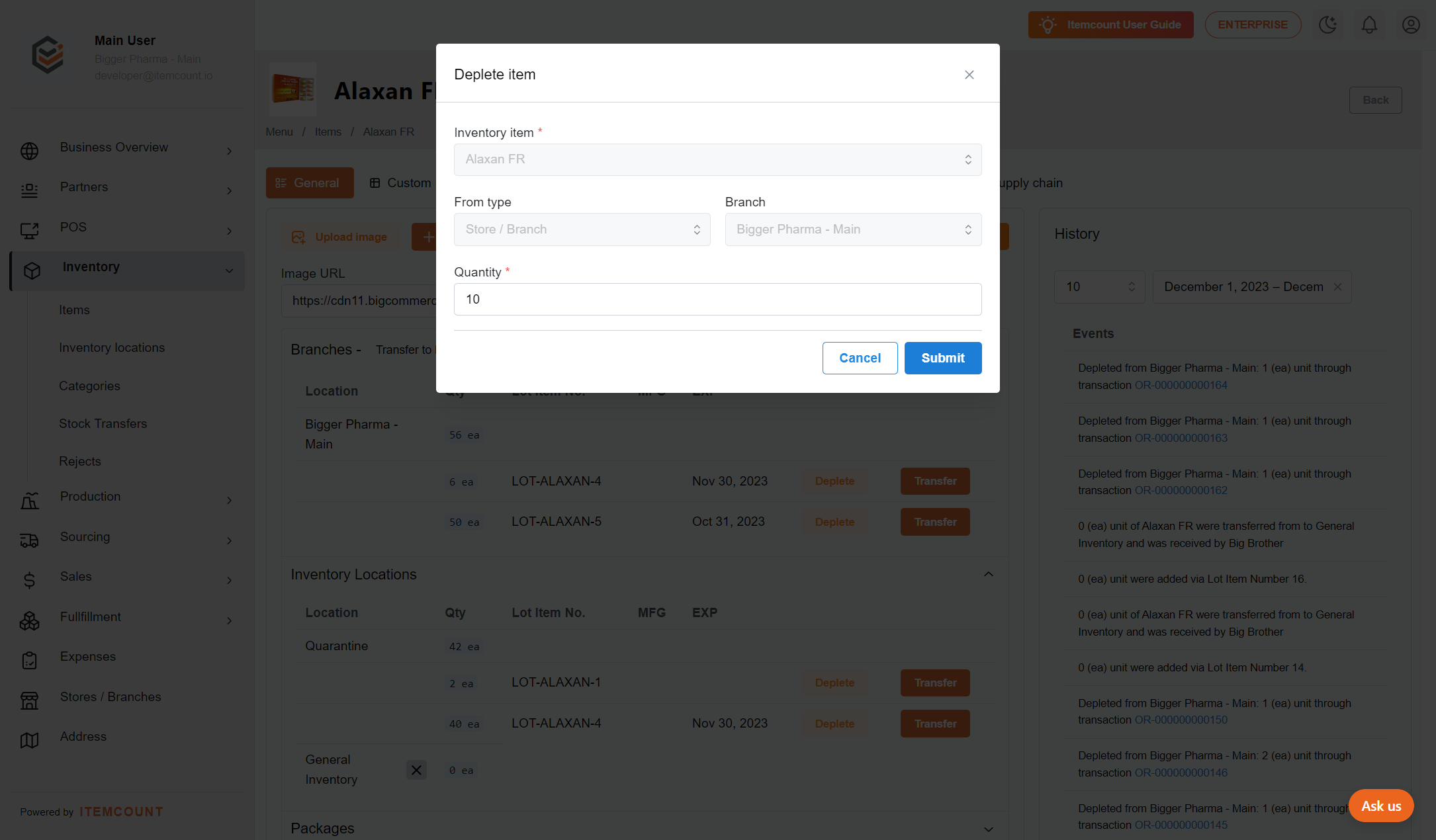Clear the history date range filter
Screen dimensions: 1436x840
(x=1337, y=286)
